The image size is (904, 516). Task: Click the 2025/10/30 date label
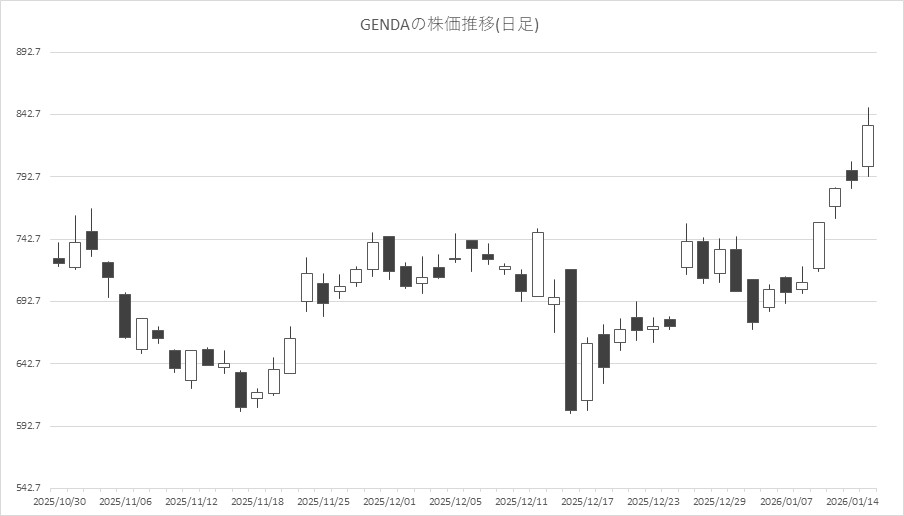click(59, 501)
